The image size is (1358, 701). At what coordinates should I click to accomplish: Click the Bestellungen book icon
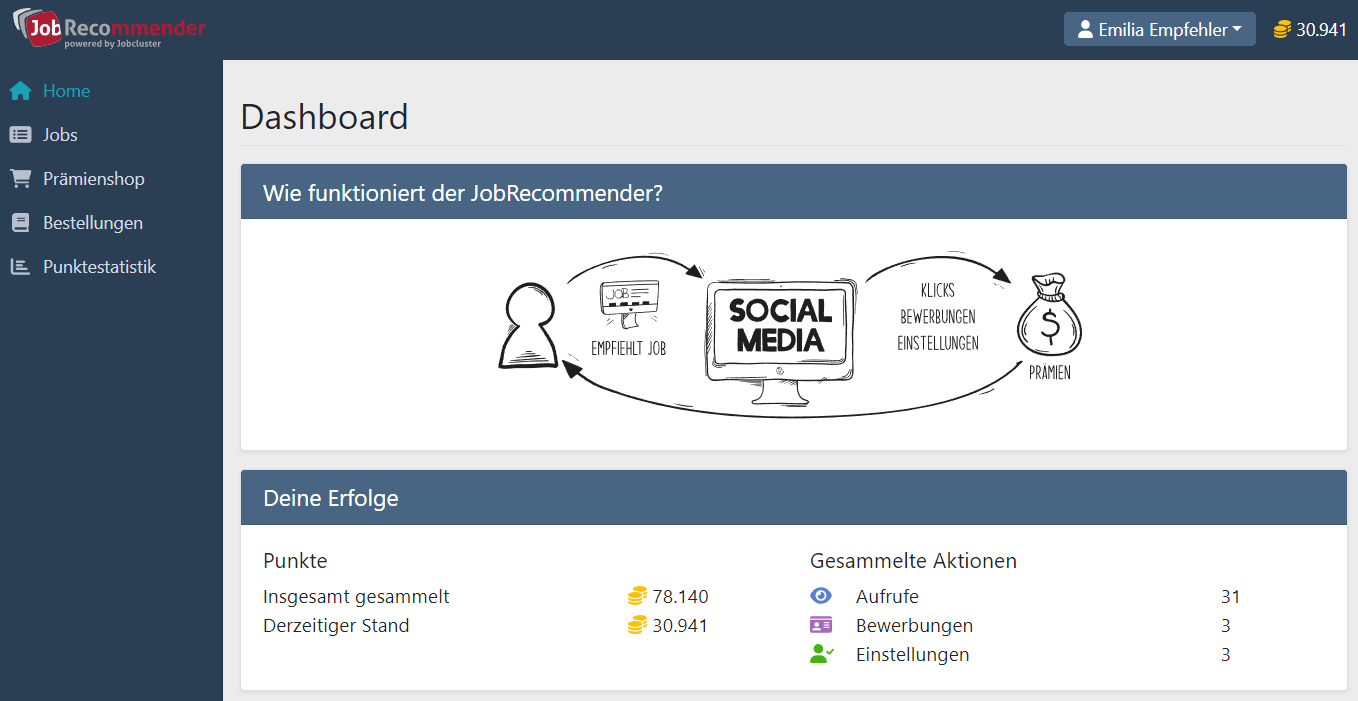(20, 222)
